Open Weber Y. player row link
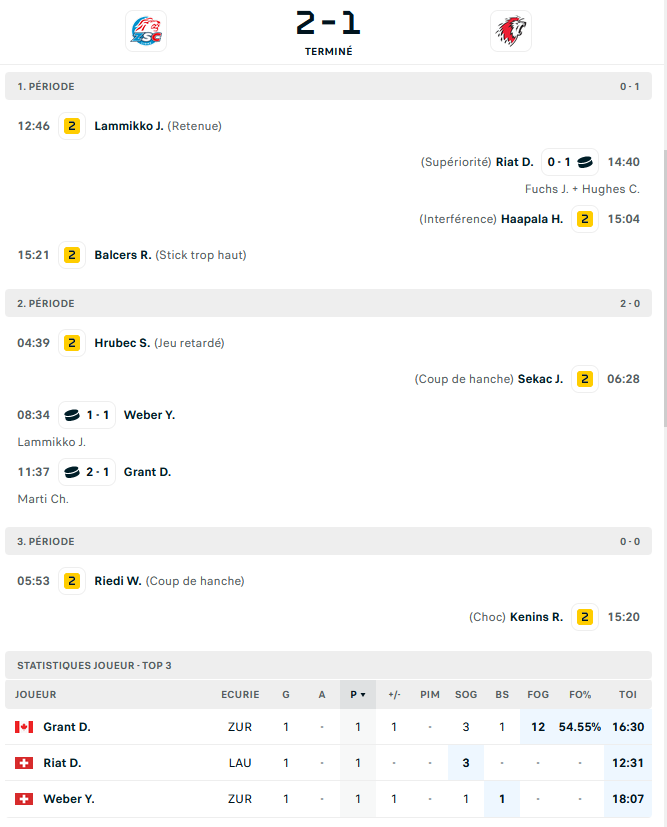The width and height of the screenshot is (667, 827). pos(69,799)
